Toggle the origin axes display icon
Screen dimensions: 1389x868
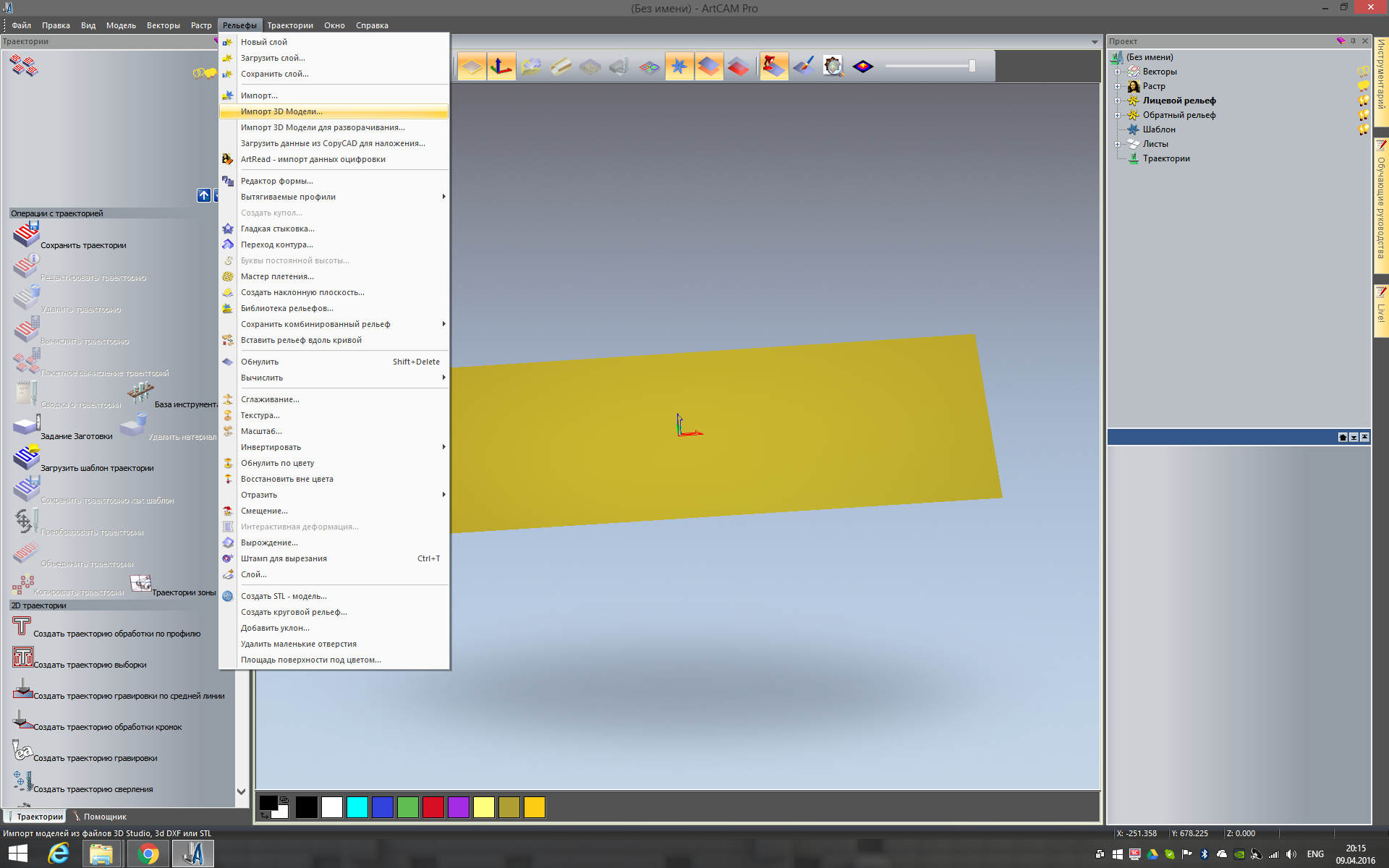pos(501,67)
